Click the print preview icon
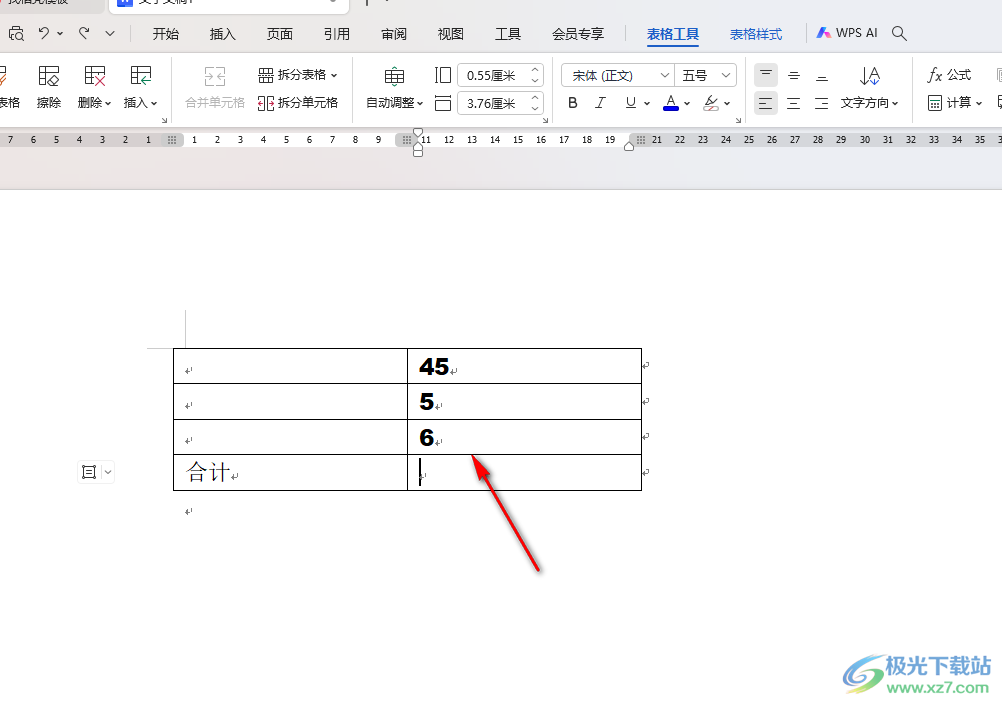The height and width of the screenshot is (704, 1002). [x=16, y=34]
